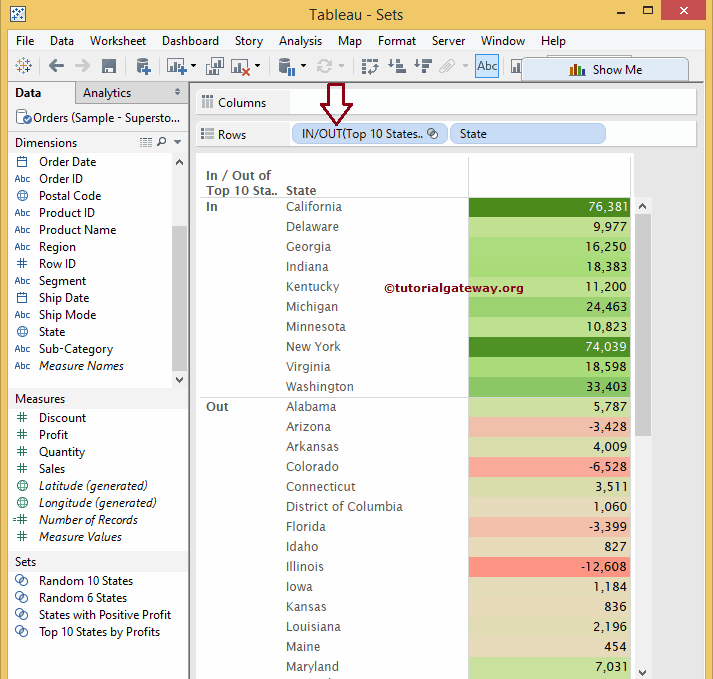713x679 pixels.
Task: Click the add new data source icon
Action: pos(143,67)
